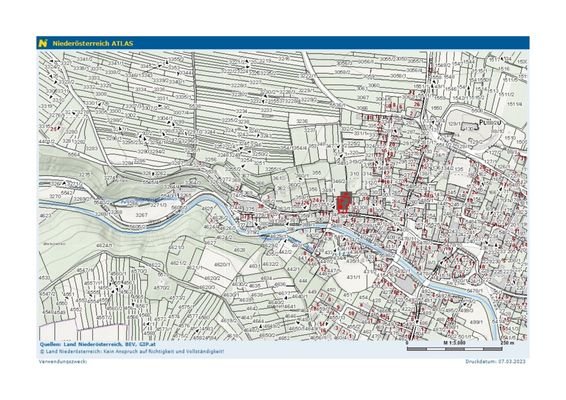Image resolution: width=566 pixels, height=400 pixels.
Task: Click the Pulkau place label
Action: (x=491, y=122)
